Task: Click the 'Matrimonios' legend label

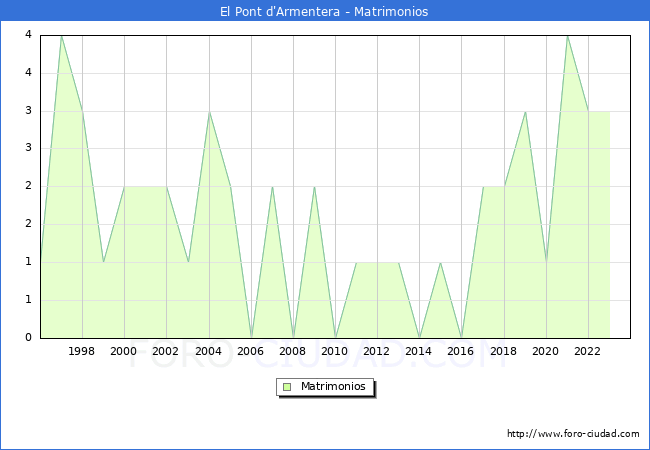Action: pos(333,386)
